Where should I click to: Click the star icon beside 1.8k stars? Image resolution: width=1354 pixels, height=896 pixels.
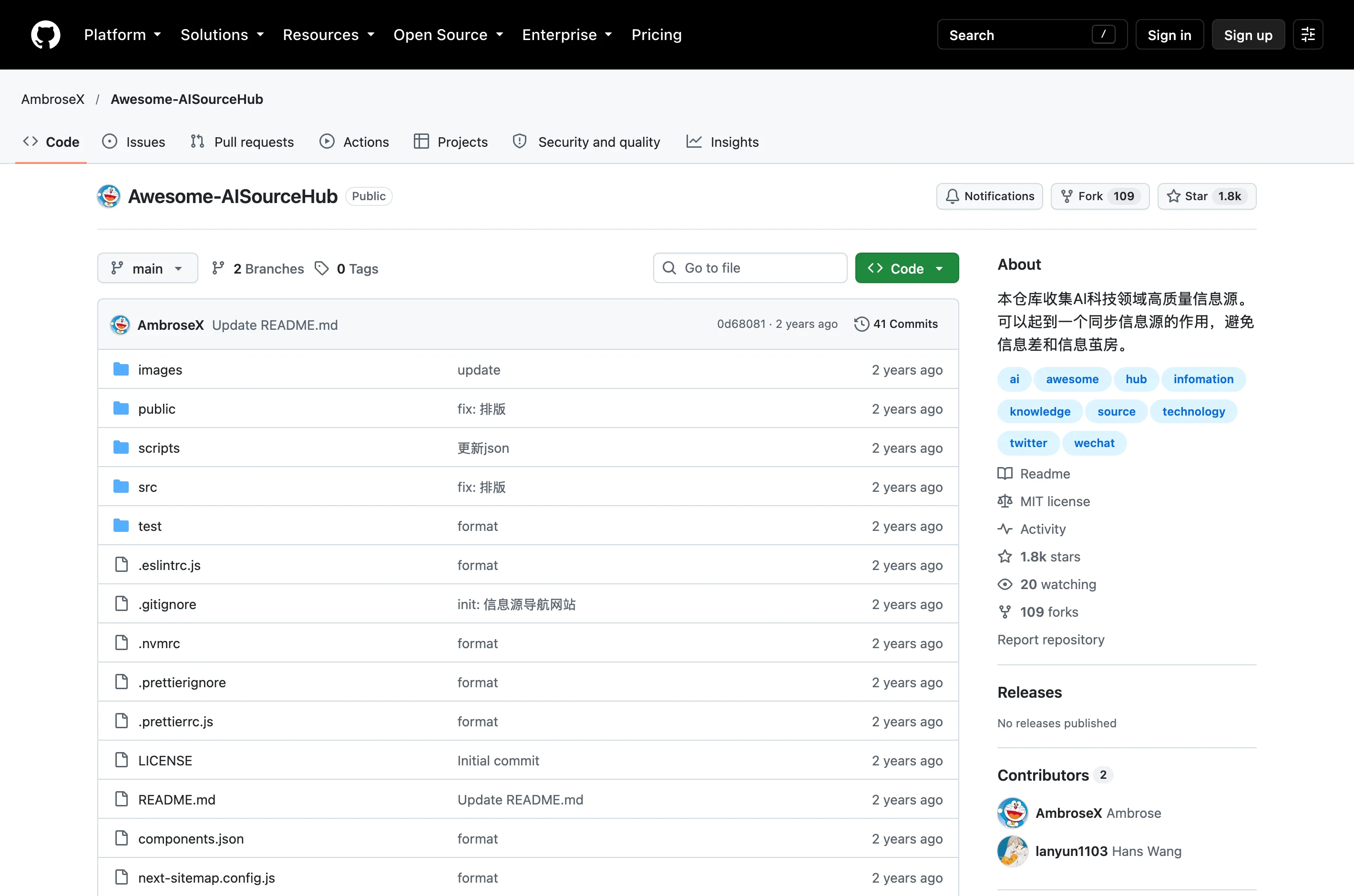tap(1005, 556)
